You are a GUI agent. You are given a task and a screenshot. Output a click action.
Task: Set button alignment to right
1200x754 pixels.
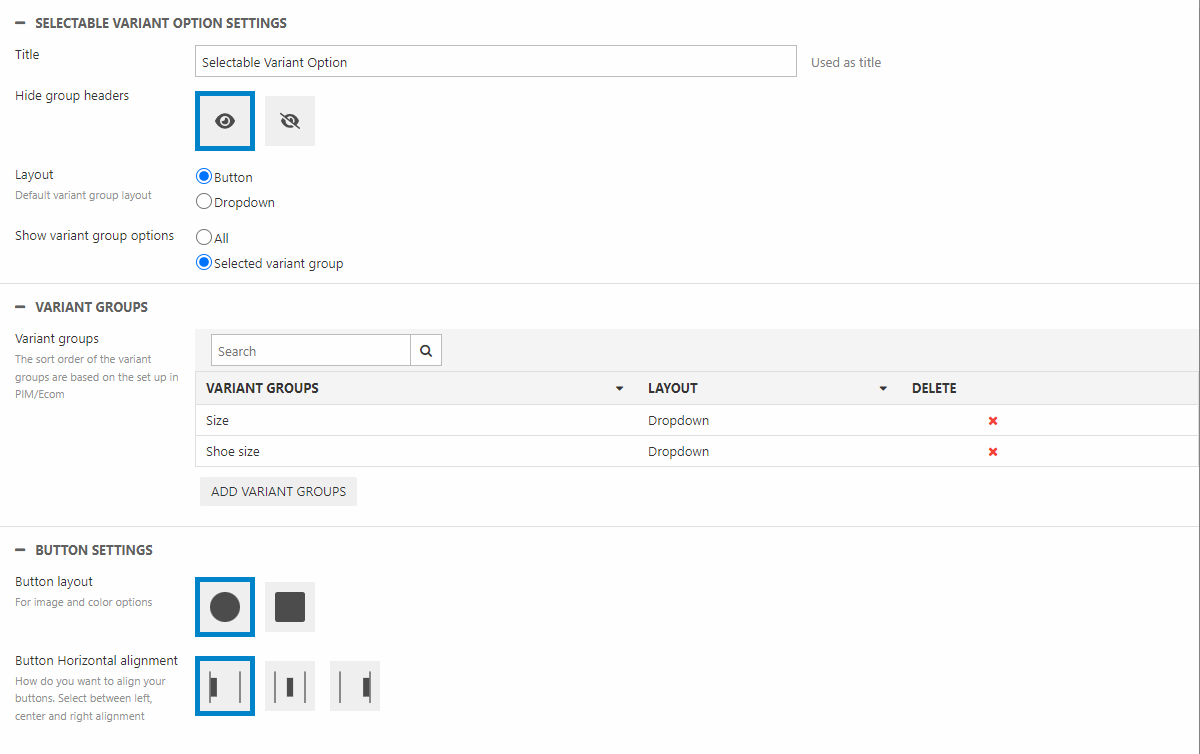(355, 686)
